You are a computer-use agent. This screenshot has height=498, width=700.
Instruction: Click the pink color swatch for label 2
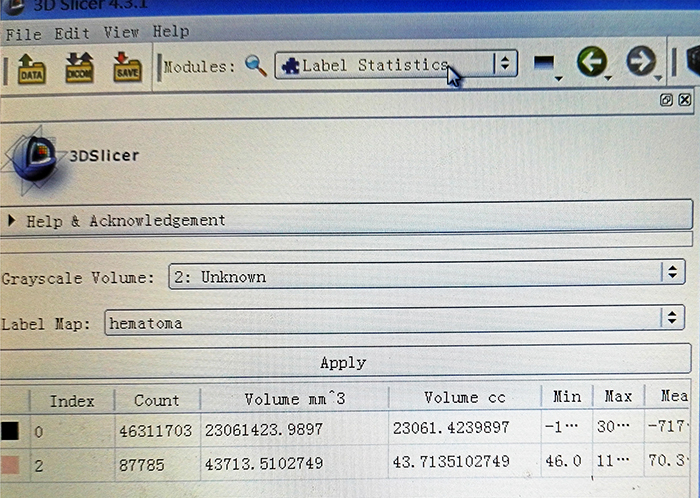[10, 465]
